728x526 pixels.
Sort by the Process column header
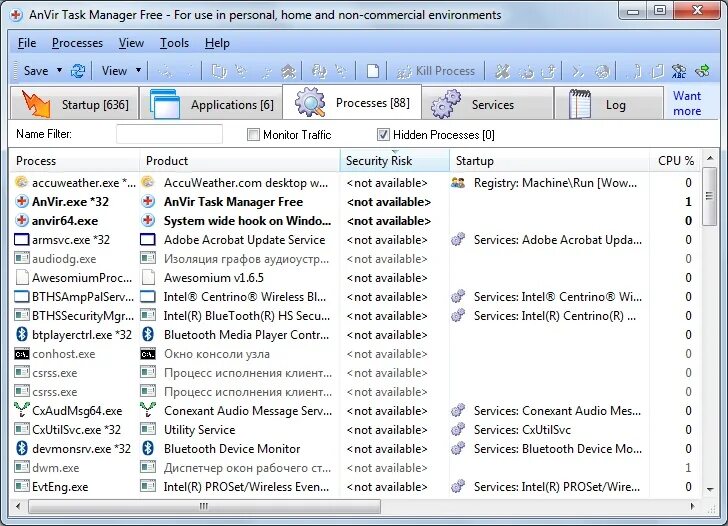pyautogui.click(x=74, y=161)
